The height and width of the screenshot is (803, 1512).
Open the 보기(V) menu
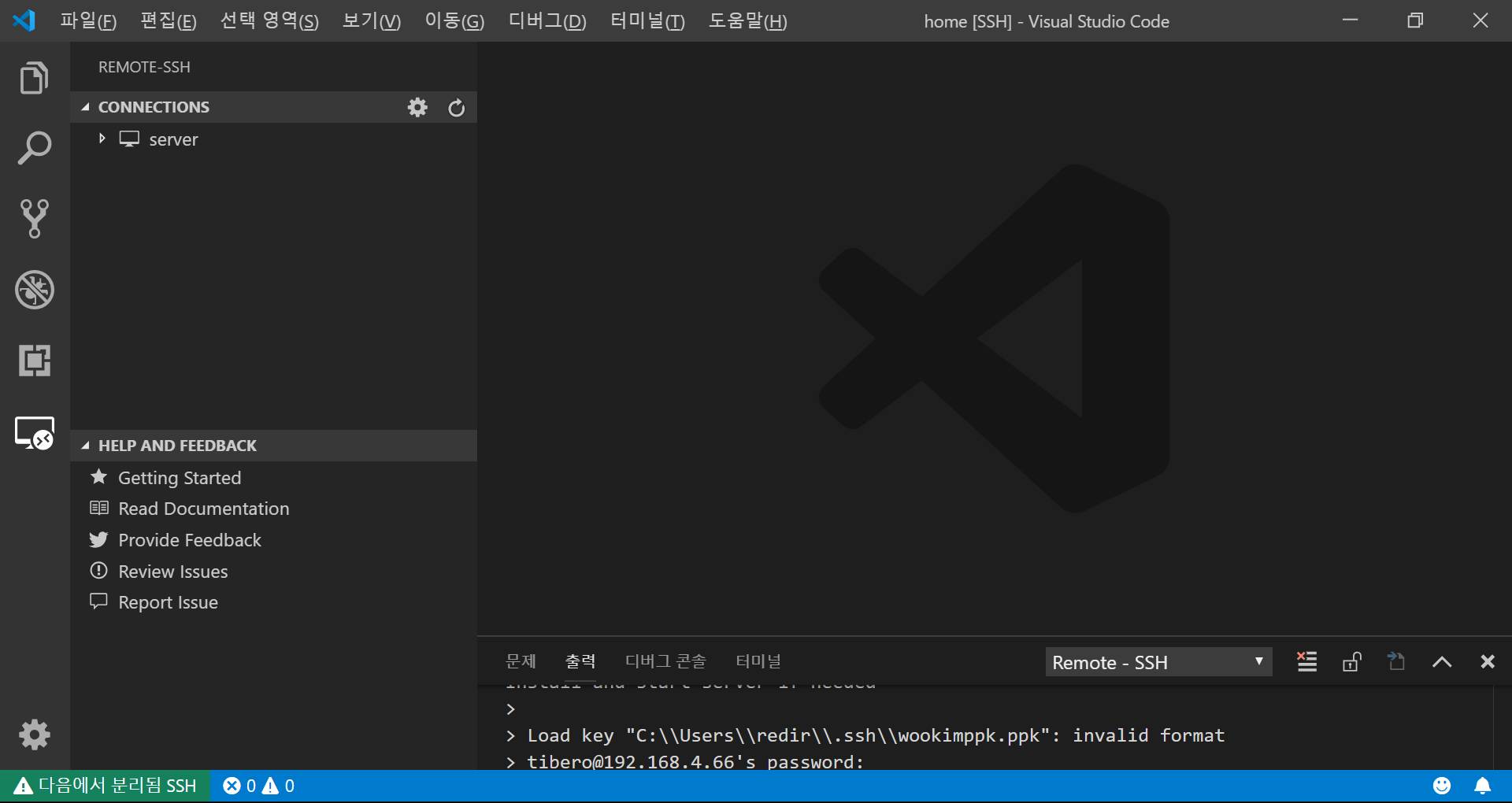pos(372,20)
